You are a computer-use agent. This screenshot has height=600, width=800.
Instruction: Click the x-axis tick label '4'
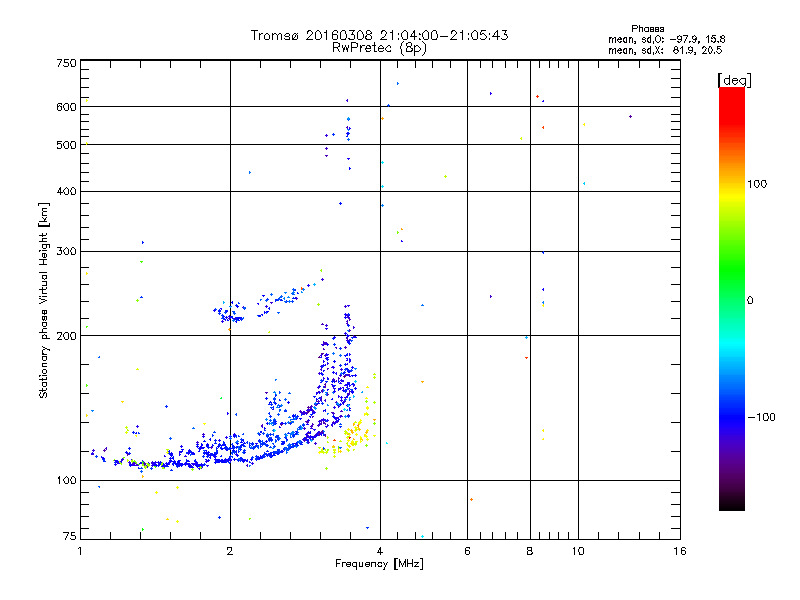[x=380, y=551]
